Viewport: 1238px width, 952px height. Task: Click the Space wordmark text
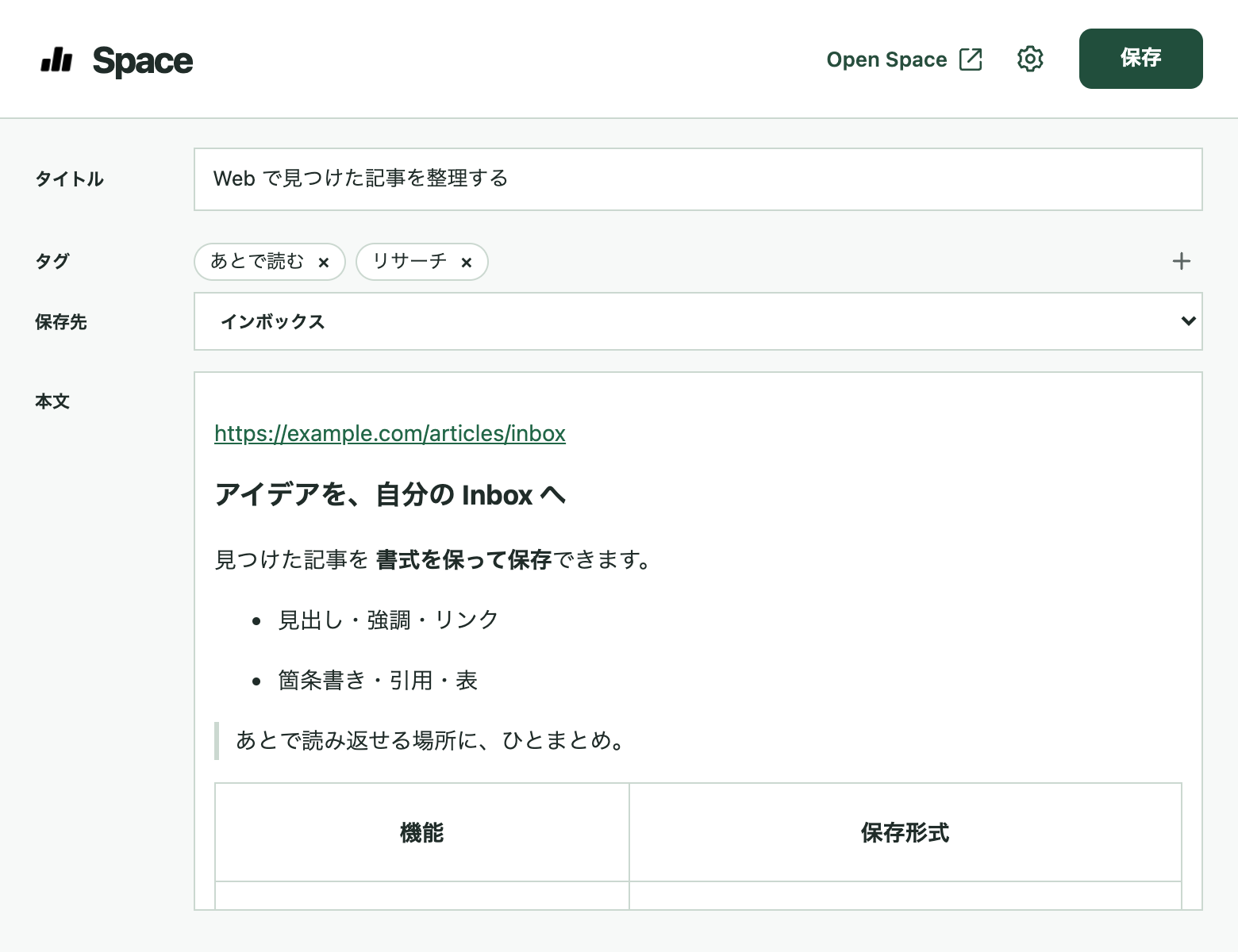(143, 61)
